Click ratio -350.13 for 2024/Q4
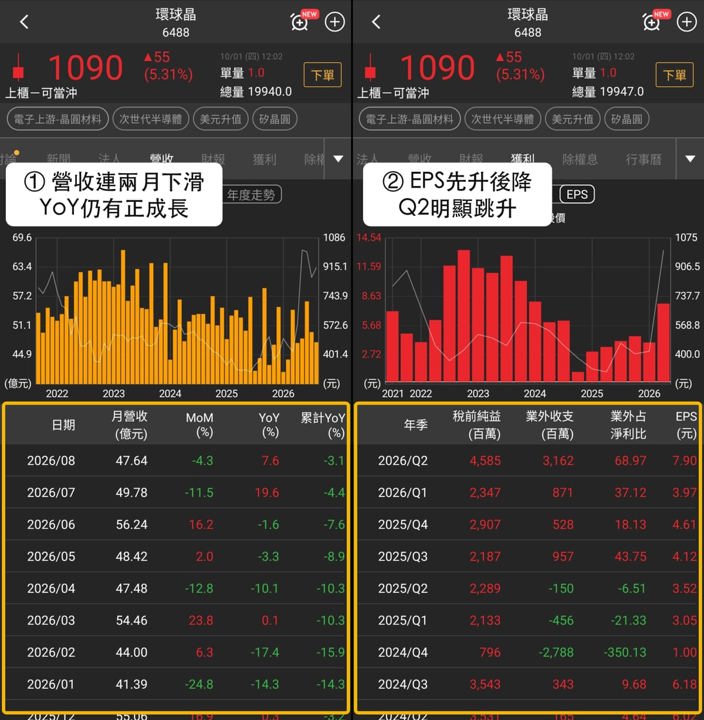Viewport: 704px width, 720px height. (625, 652)
